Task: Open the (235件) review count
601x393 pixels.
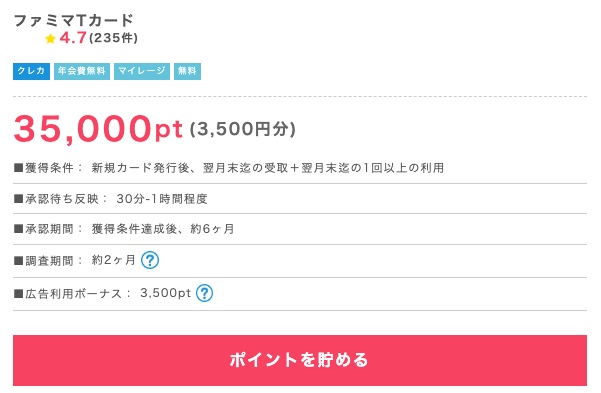Action: [113, 38]
